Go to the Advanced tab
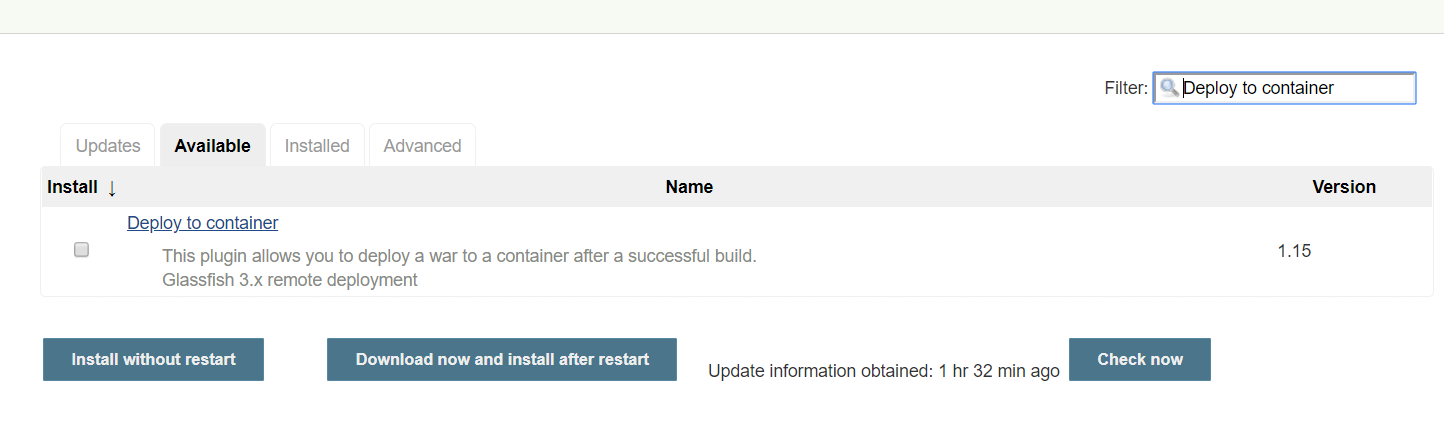Viewport: 1444px width, 426px height. pyautogui.click(x=422, y=146)
